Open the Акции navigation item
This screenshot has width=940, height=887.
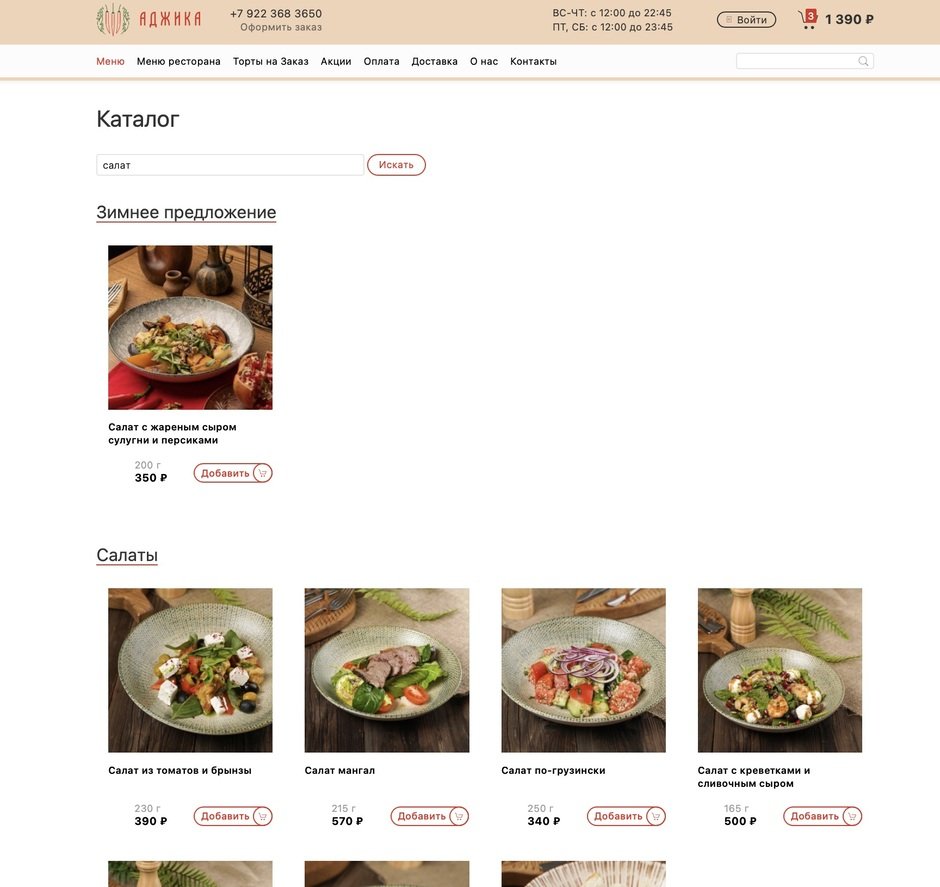336,61
